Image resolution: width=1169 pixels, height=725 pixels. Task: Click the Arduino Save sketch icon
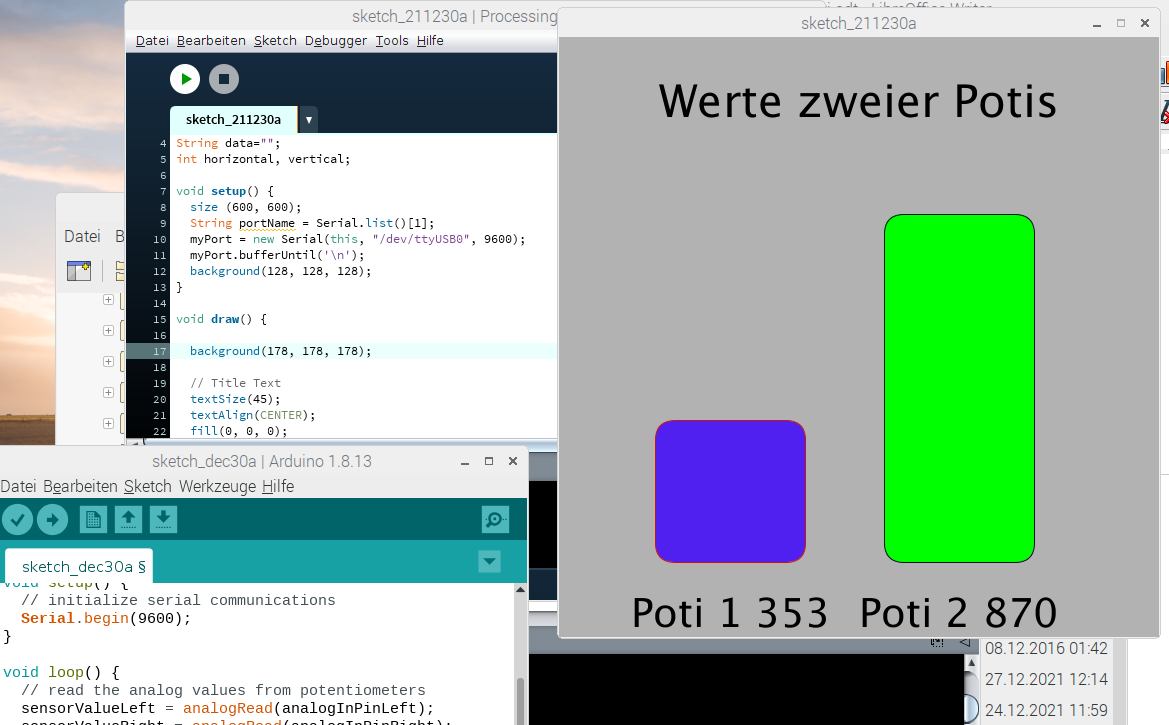(x=163, y=519)
